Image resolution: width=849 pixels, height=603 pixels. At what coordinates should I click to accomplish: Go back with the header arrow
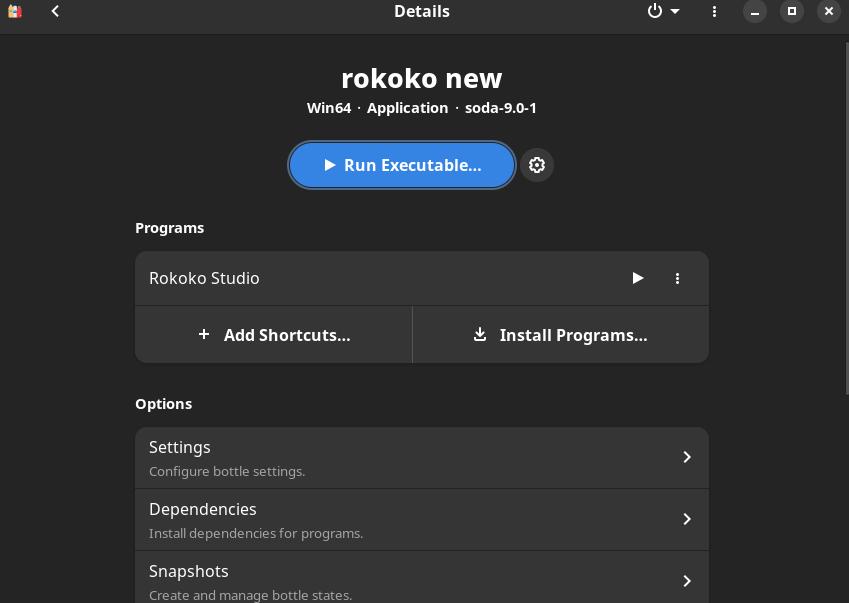pos(55,11)
